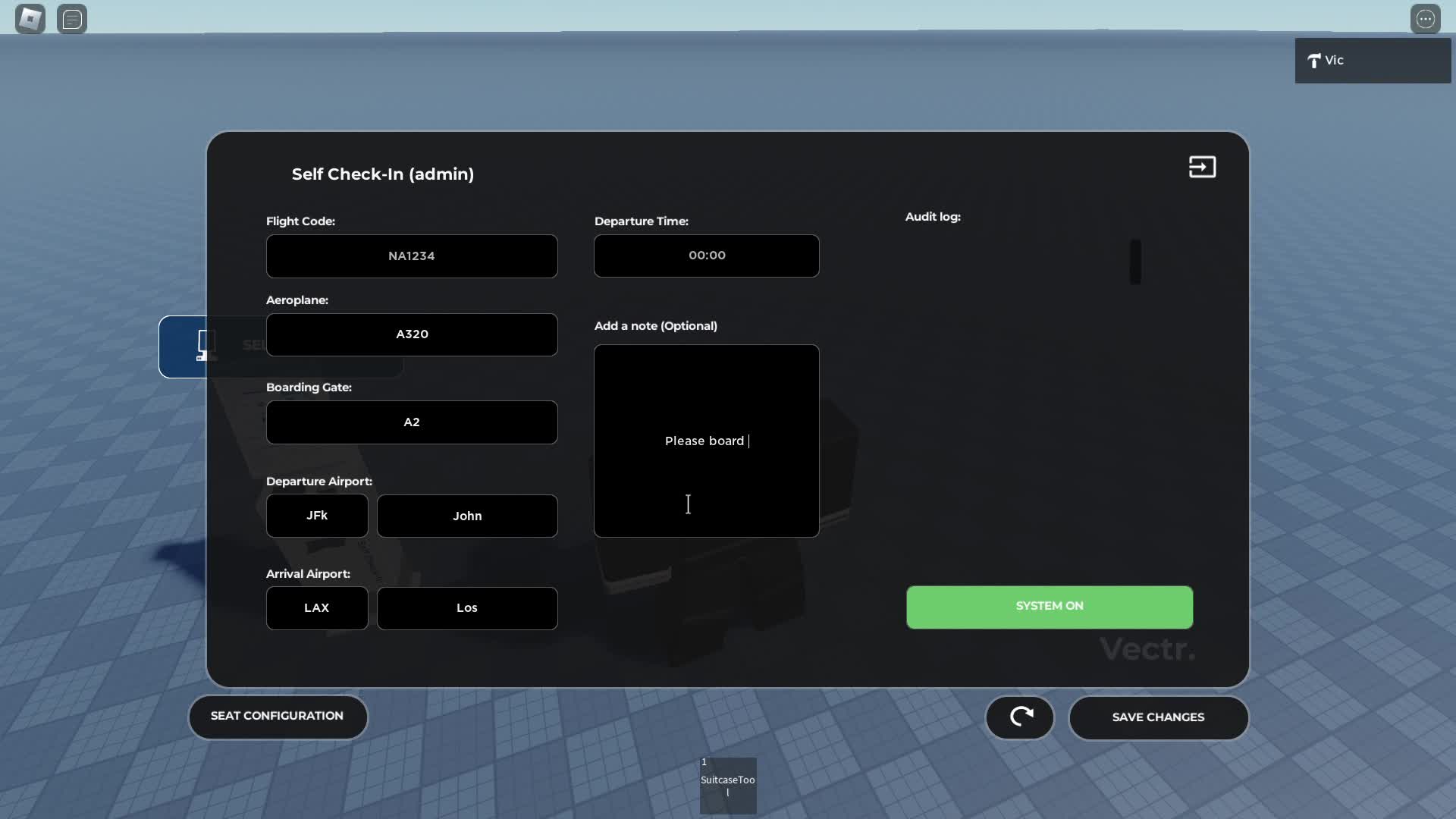Image resolution: width=1456 pixels, height=819 pixels.
Task: Click the JFk departure code field
Action: coord(317,516)
